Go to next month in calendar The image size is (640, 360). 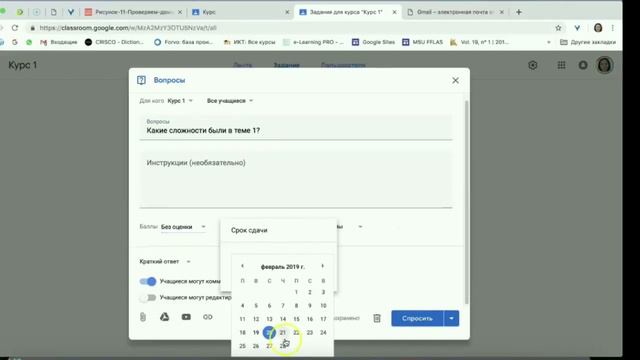(322, 266)
